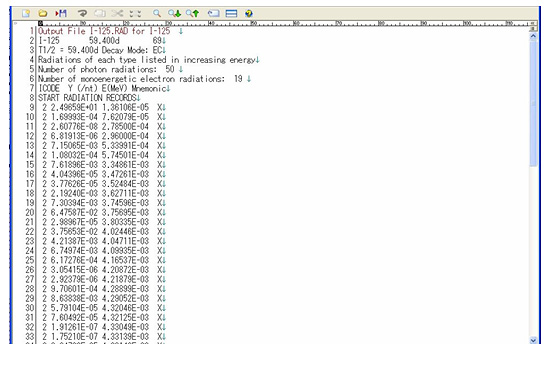Viewport: 551px width, 369px height.
Task: Click the grayed-out scissors cut icon
Action: [117, 13]
